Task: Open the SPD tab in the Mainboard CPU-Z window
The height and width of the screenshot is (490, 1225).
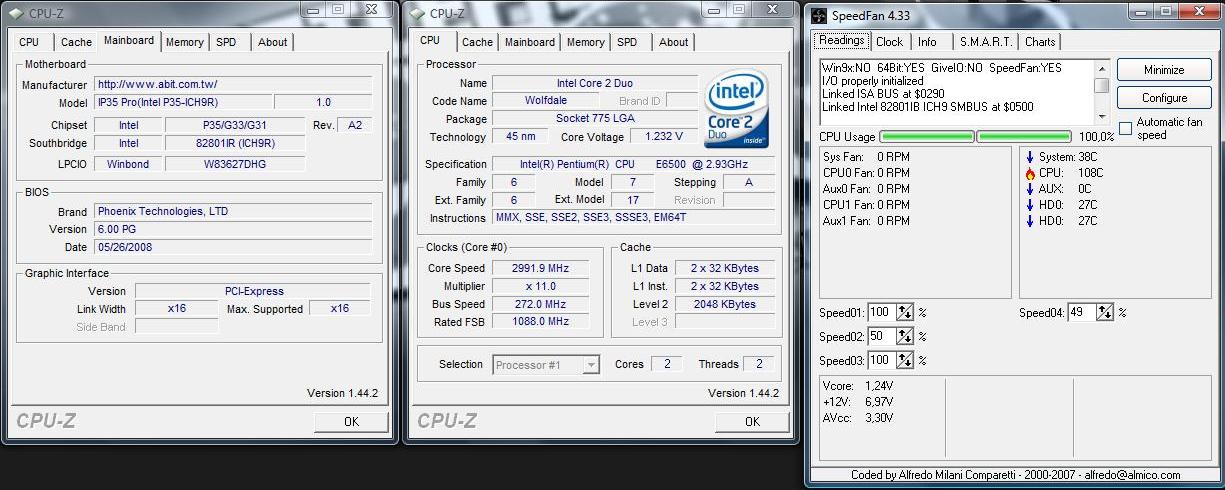Action: click(227, 42)
